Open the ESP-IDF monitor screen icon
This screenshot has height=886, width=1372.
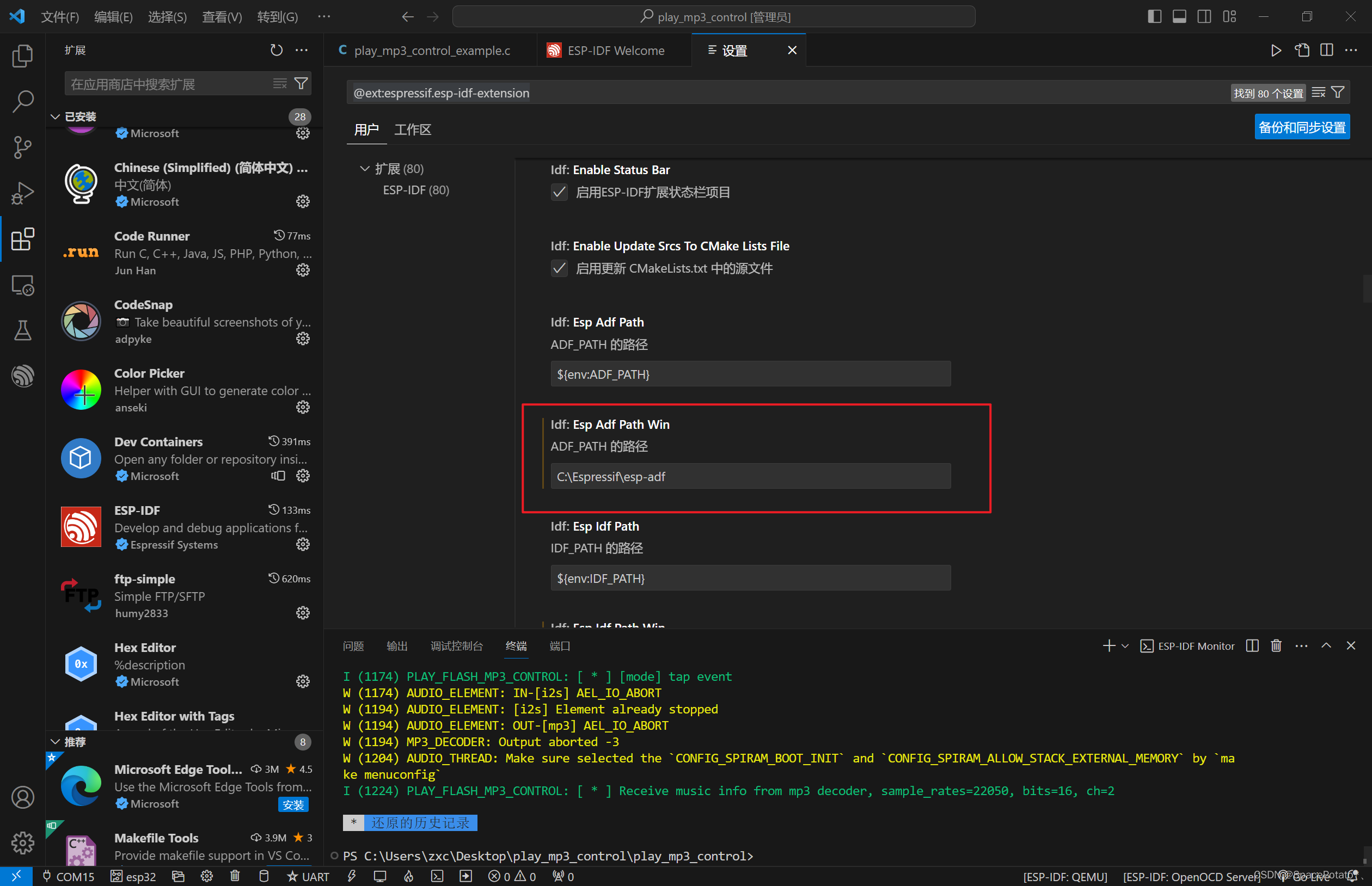[x=380, y=876]
